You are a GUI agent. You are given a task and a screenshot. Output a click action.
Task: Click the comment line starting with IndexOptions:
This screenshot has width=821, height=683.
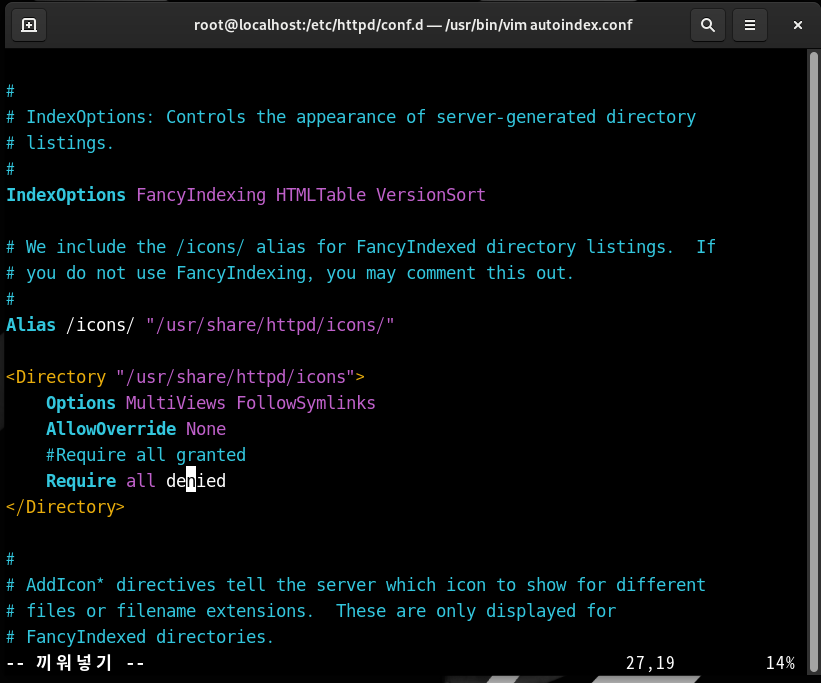[x=351, y=117]
